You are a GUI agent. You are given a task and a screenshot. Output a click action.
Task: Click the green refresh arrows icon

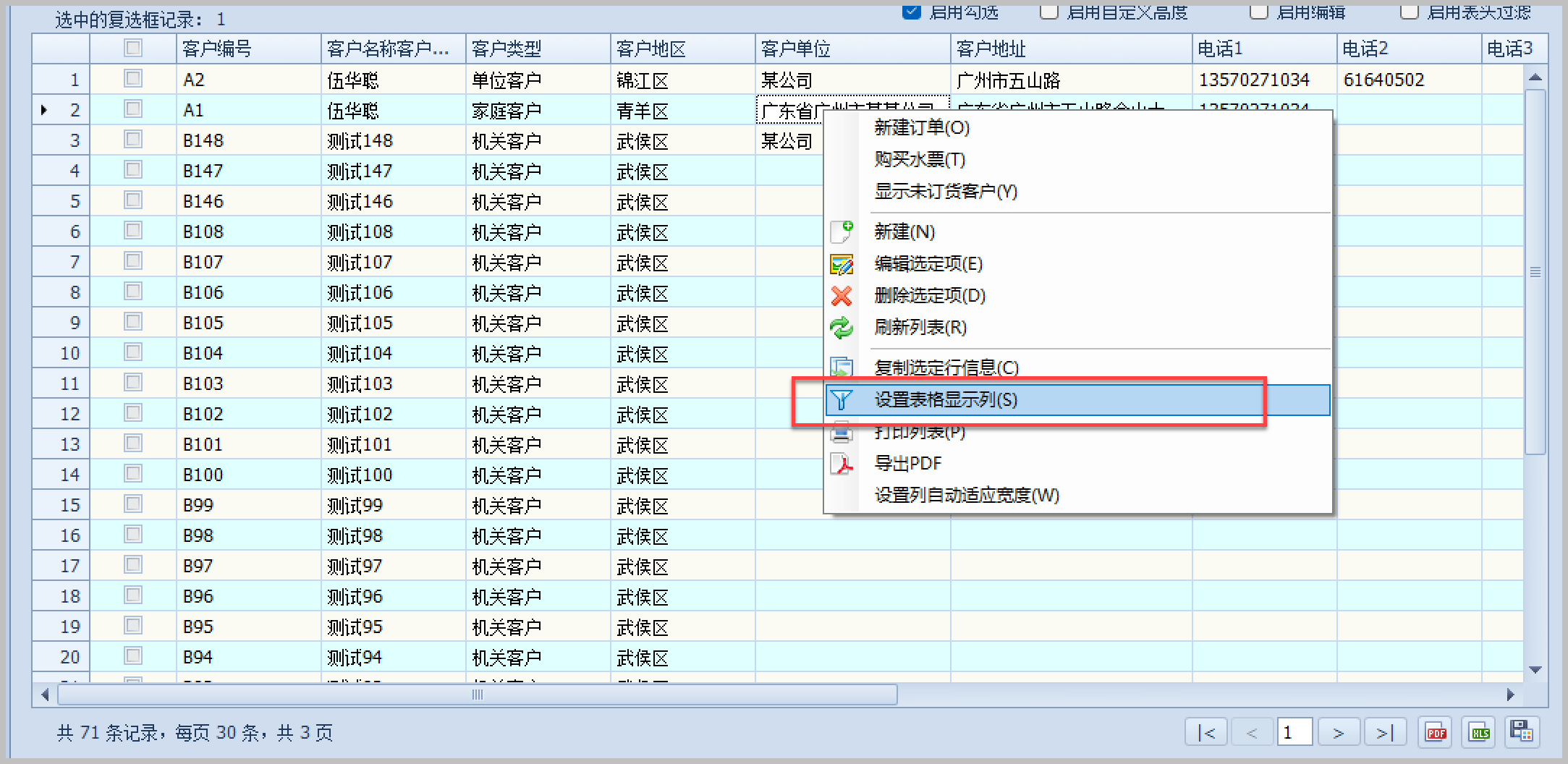(x=842, y=328)
